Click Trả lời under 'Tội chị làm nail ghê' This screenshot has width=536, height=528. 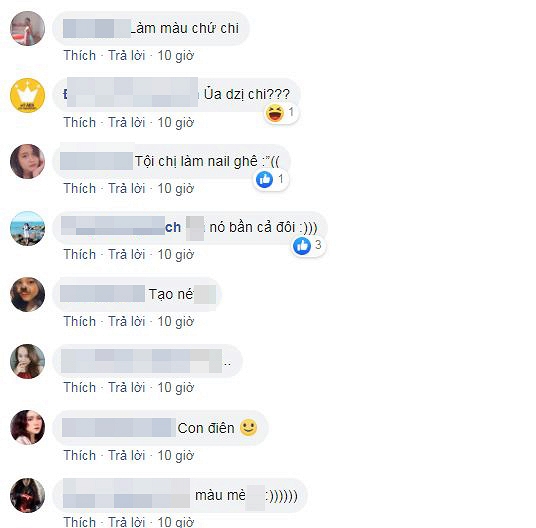(x=127, y=188)
